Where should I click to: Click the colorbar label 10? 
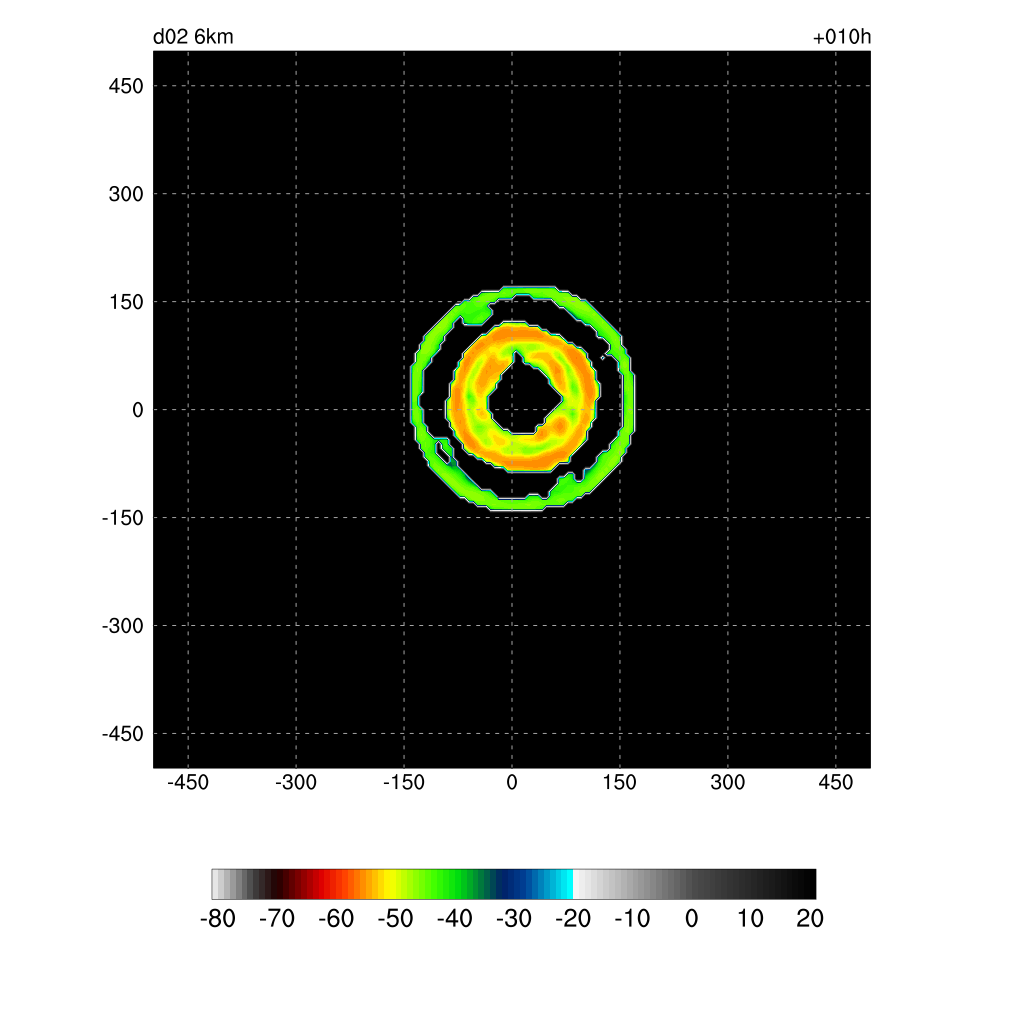750,919
